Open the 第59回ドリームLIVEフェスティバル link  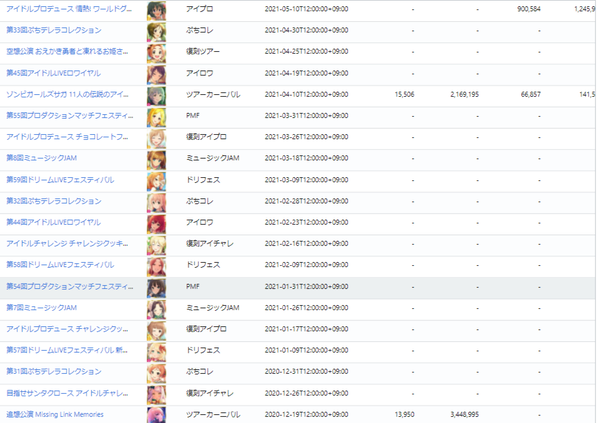pyautogui.click(x=60, y=180)
